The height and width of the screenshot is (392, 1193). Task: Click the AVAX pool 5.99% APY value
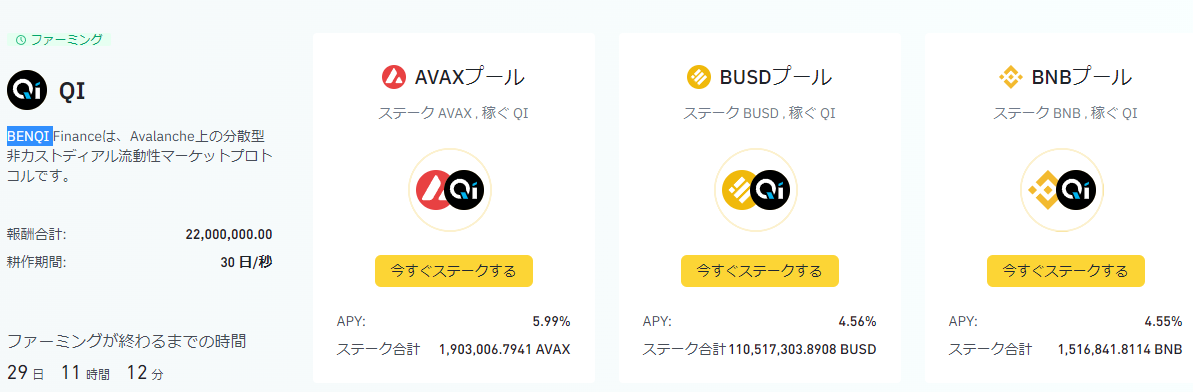tap(551, 321)
